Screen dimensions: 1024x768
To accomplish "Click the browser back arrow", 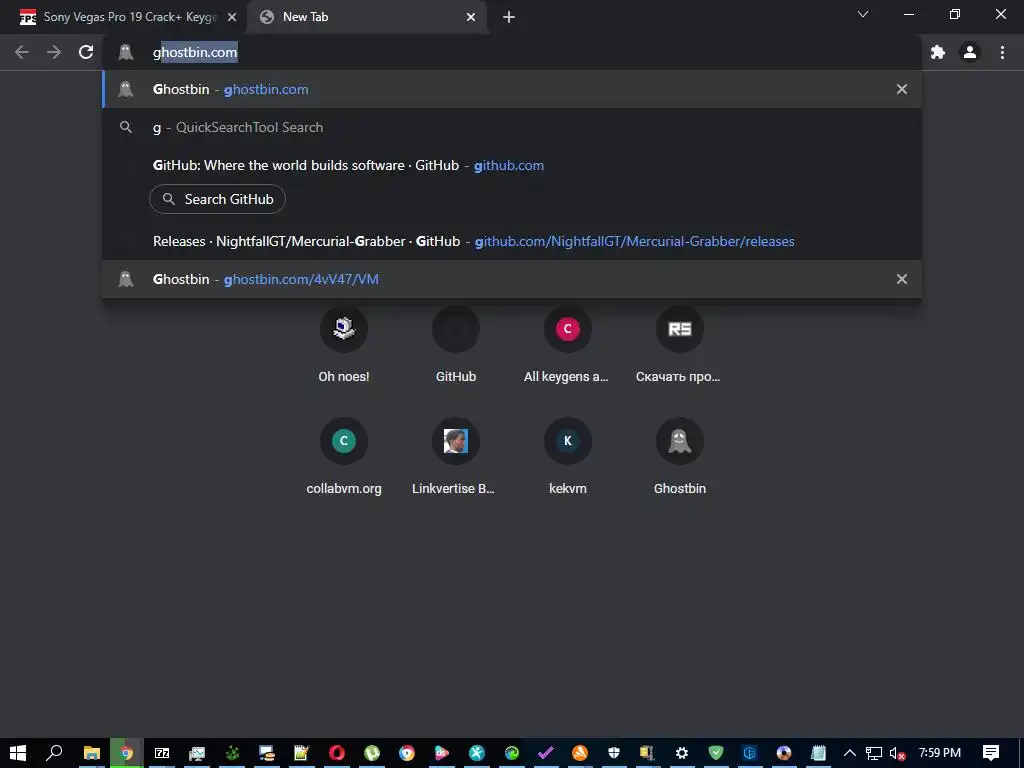I will 22,52.
